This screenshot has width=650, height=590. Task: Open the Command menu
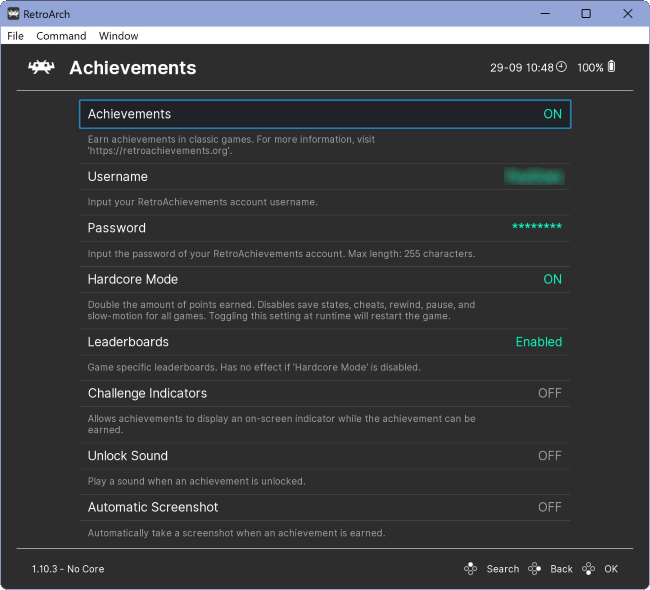[61, 36]
